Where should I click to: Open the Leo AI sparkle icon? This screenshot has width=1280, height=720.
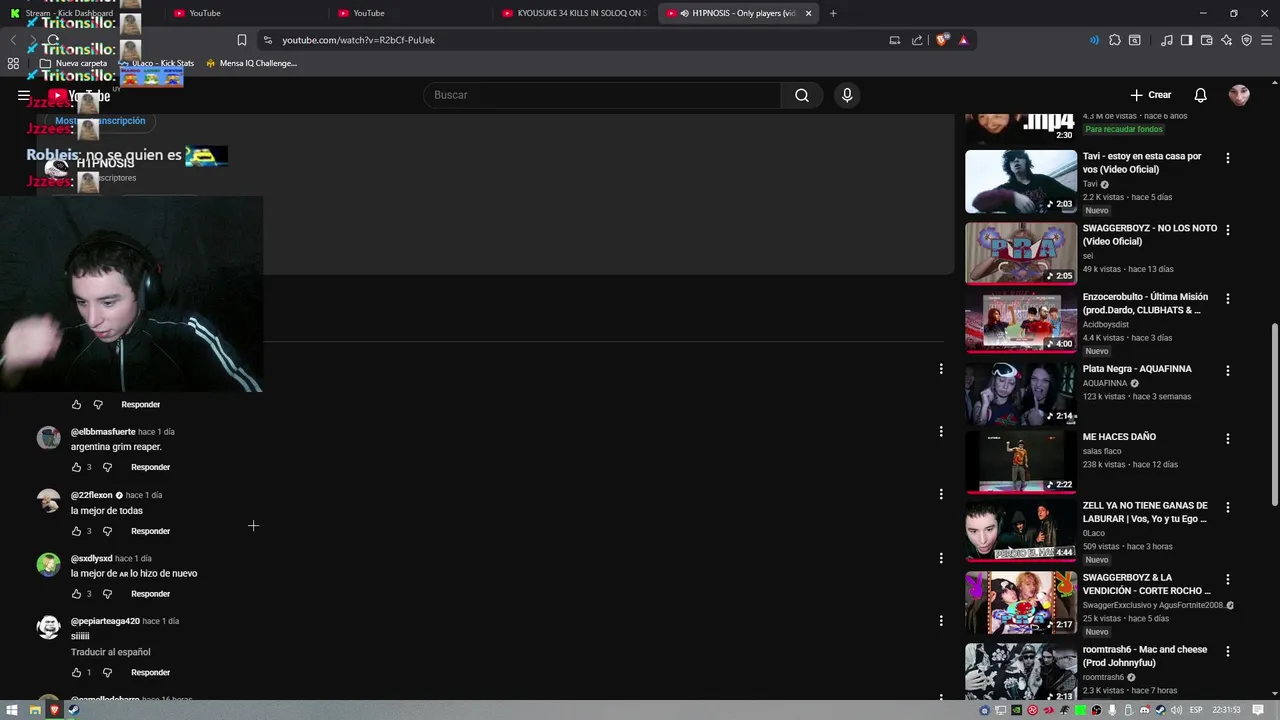tap(1227, 40)
